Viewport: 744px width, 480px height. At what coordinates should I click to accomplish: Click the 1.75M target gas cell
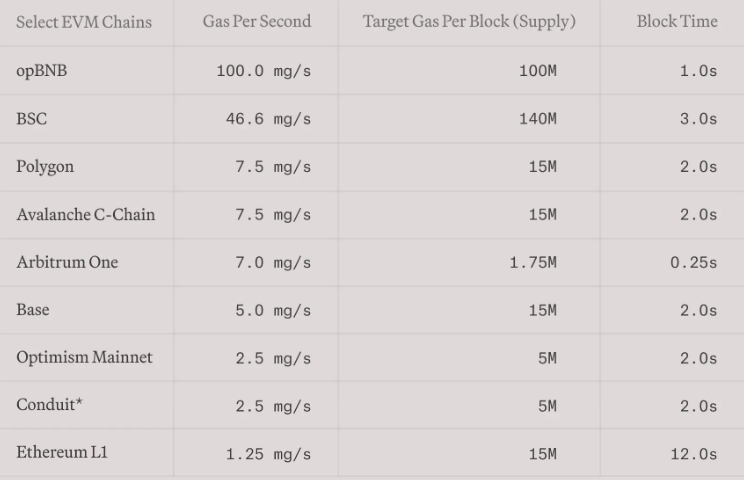(533, 262)
